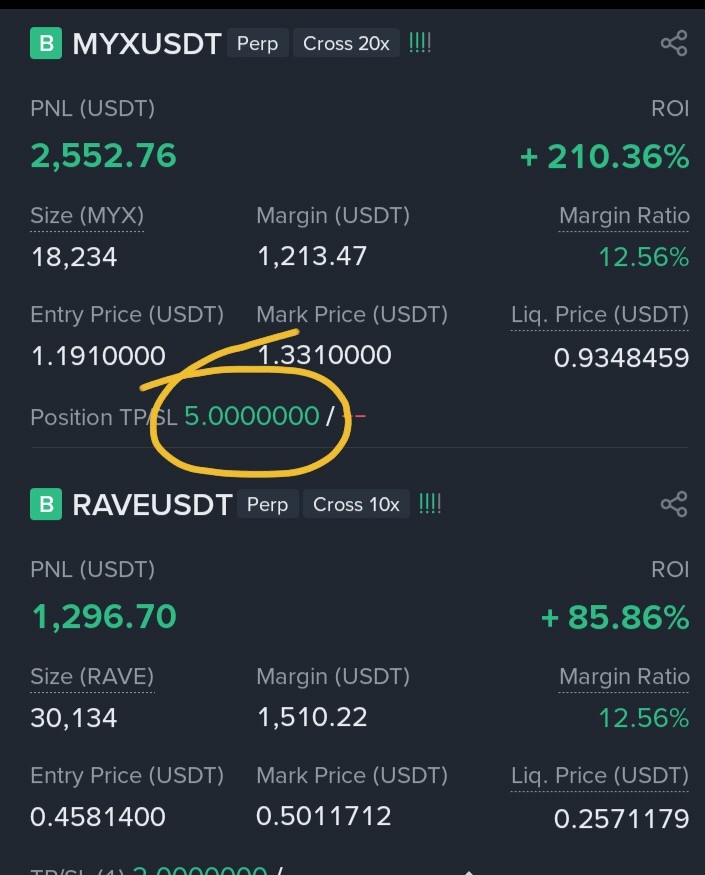Tap the Size (MYX) underlined label

pyautogui.click(x=87, y=216)
